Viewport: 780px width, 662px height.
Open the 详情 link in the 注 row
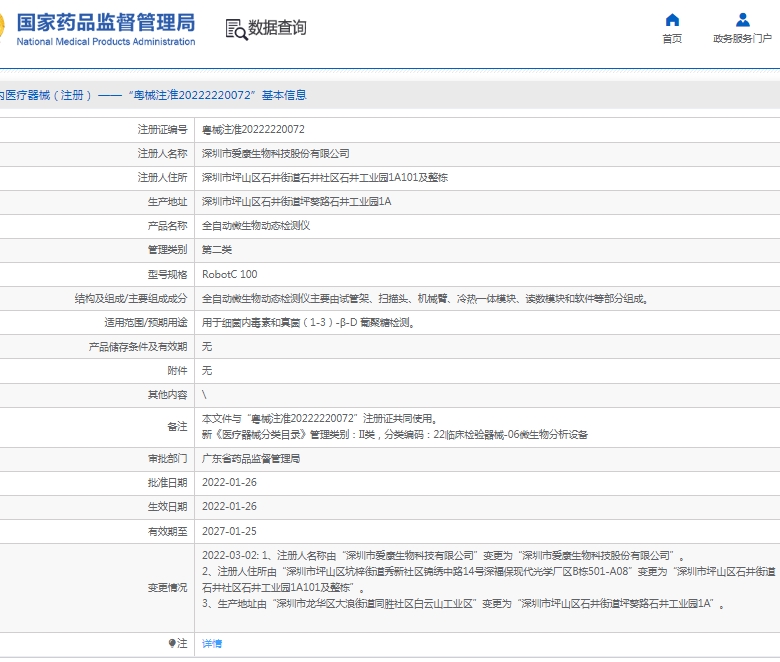(212, 644)
